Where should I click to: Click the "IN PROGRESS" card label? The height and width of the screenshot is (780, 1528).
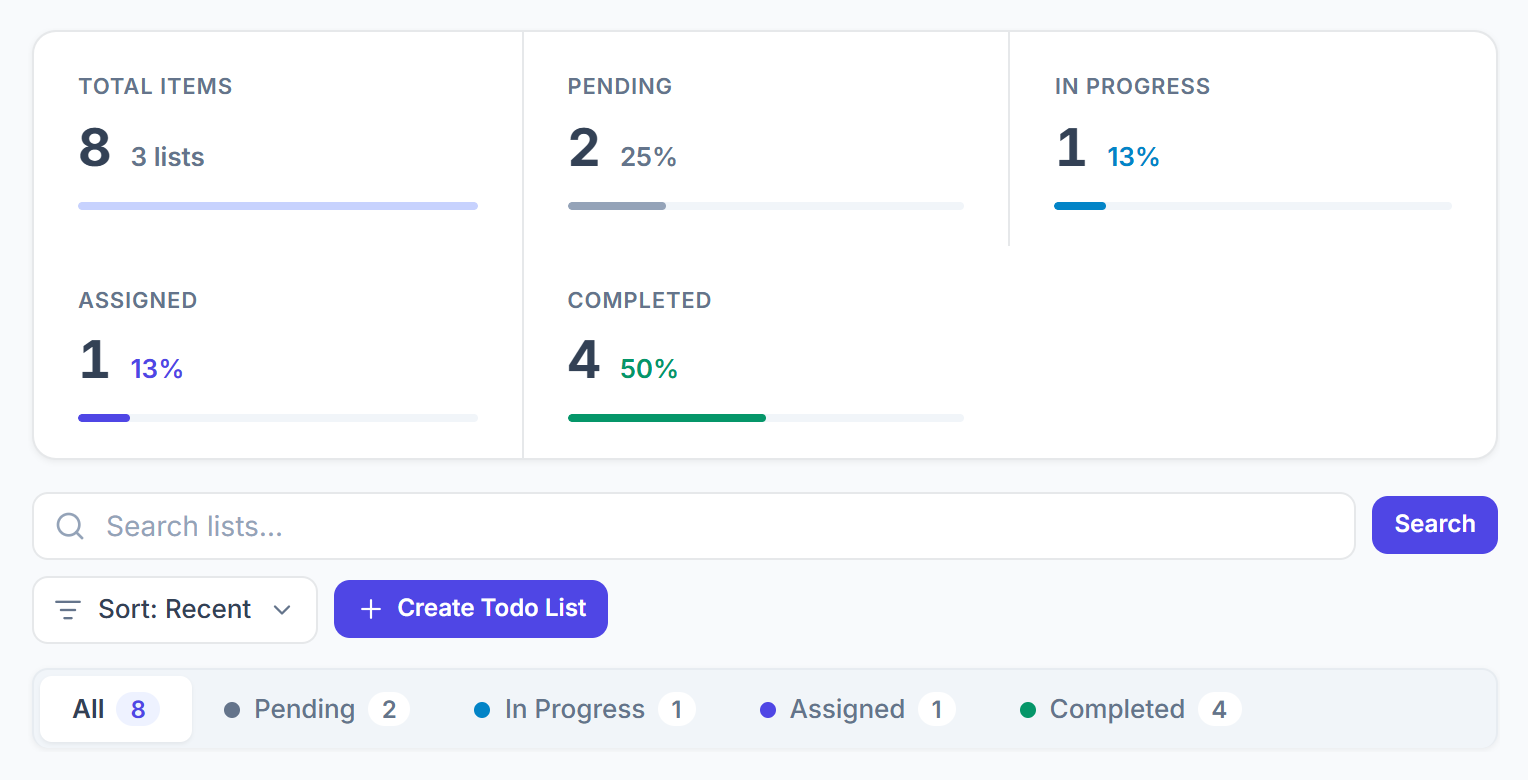(x=1132, y=87)
